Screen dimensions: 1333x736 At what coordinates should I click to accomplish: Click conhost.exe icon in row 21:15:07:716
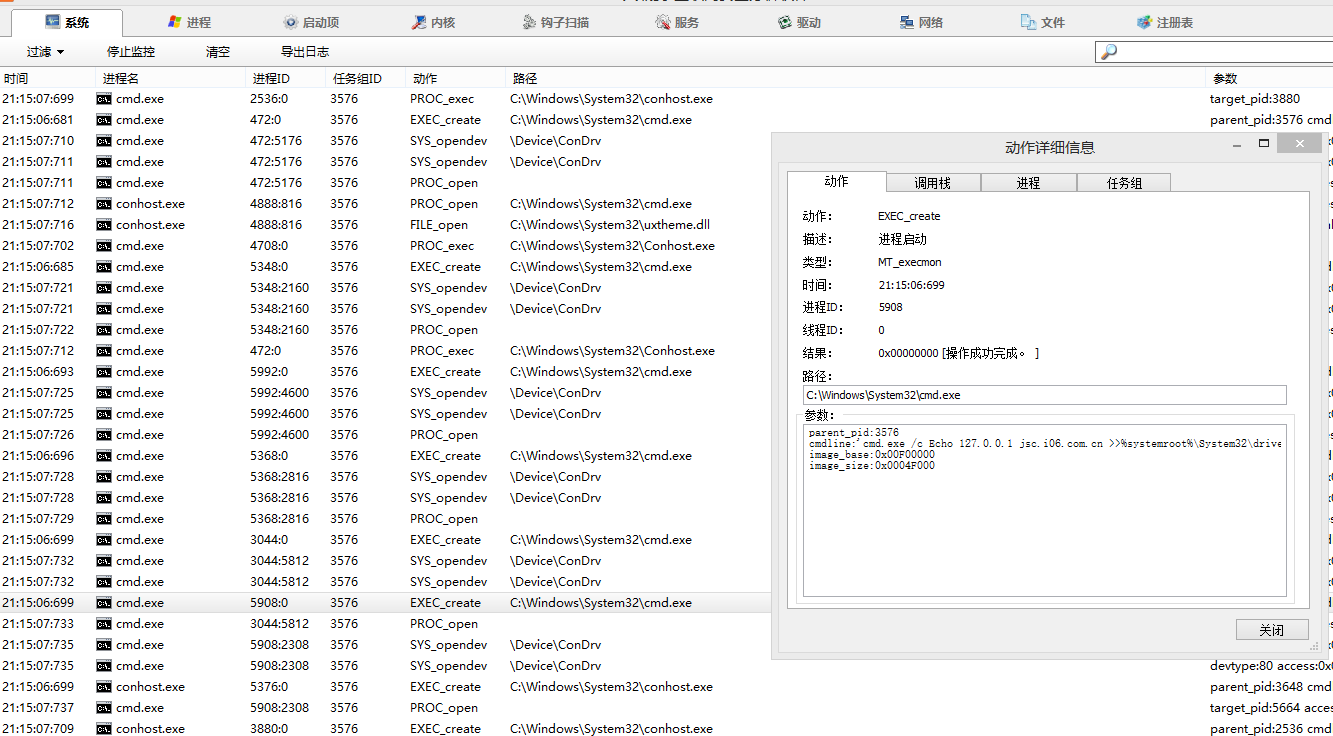pos(103,225)
